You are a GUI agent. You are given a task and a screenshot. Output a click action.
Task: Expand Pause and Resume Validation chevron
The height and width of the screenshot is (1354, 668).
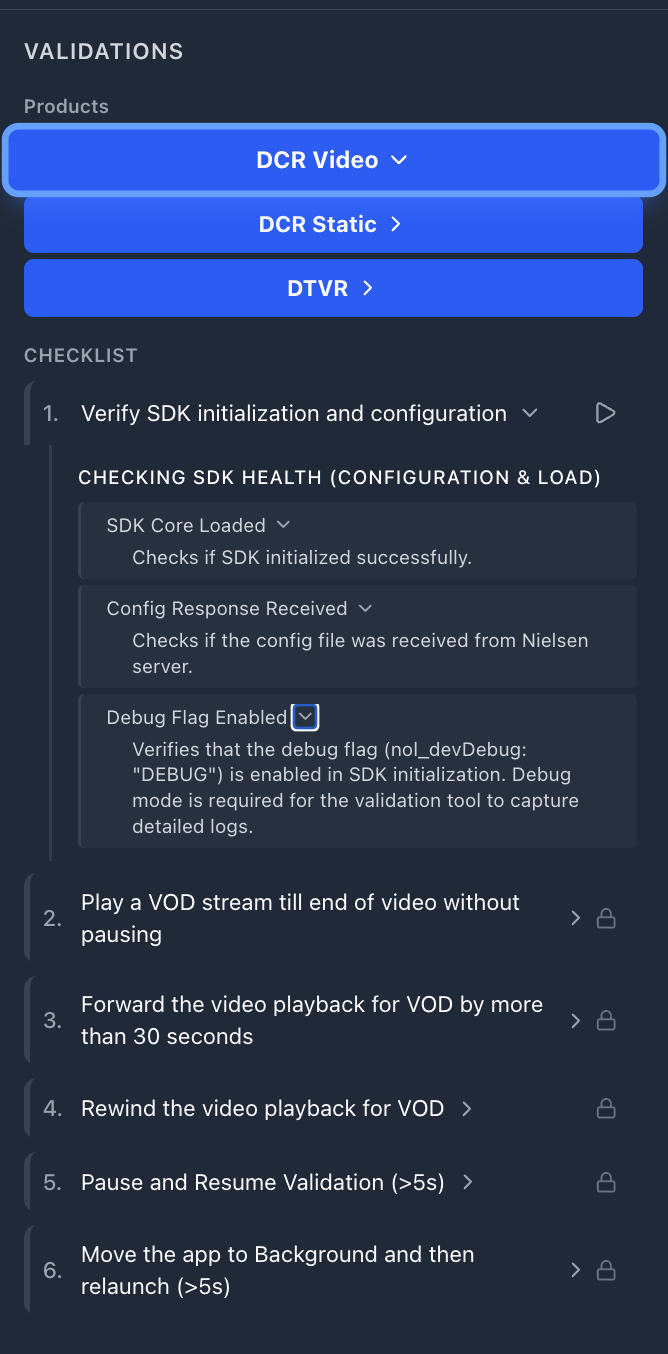[x=466, y=1182]
